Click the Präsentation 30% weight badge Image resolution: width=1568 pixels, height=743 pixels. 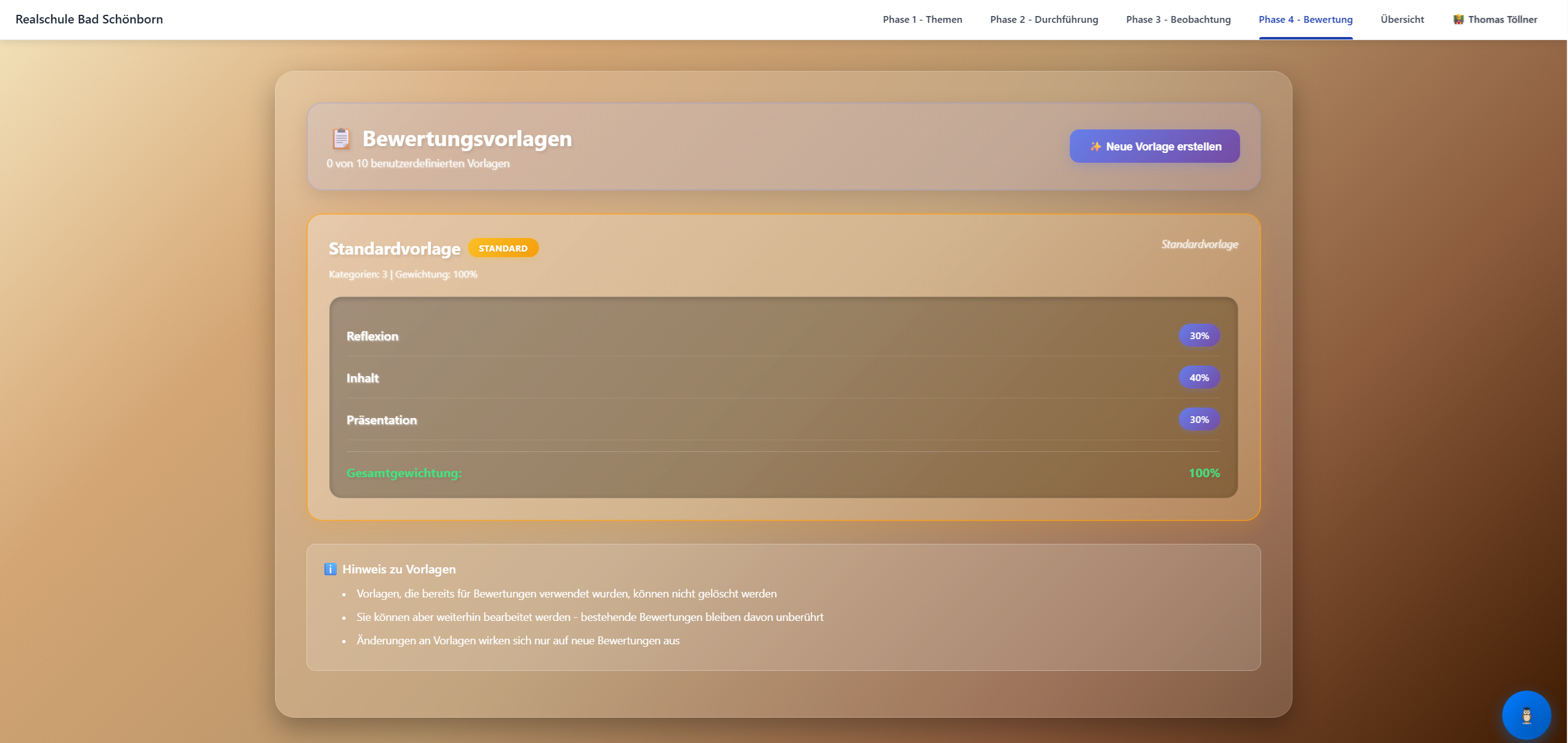(x=1199, y=420)
